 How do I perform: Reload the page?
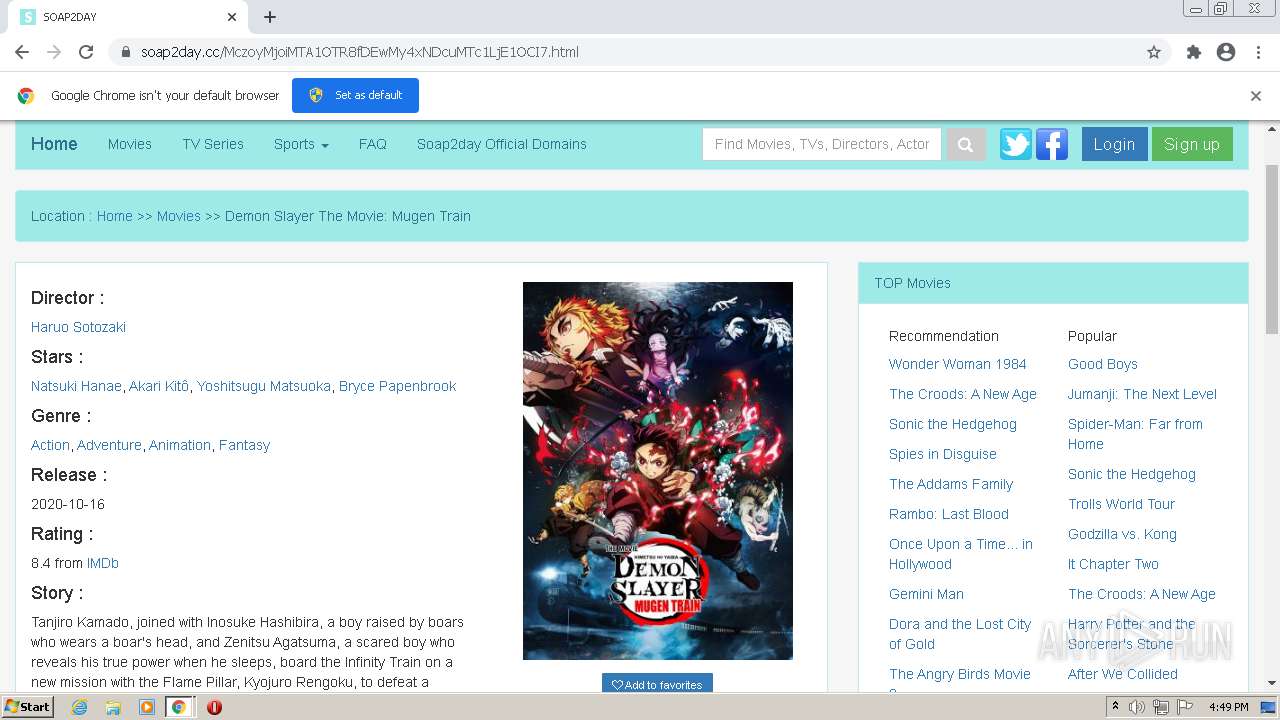point(86,52)
